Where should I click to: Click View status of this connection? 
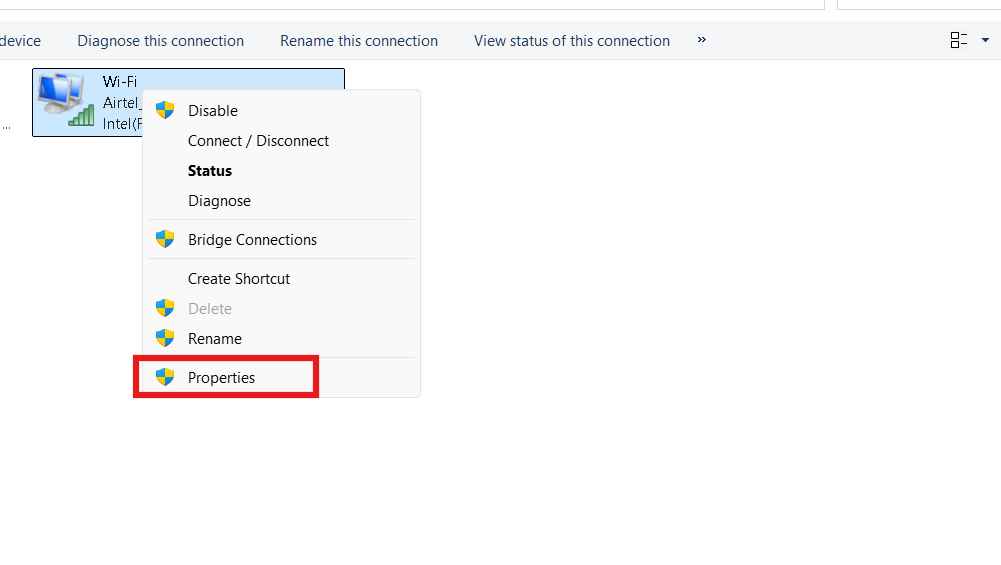(571, 41)
